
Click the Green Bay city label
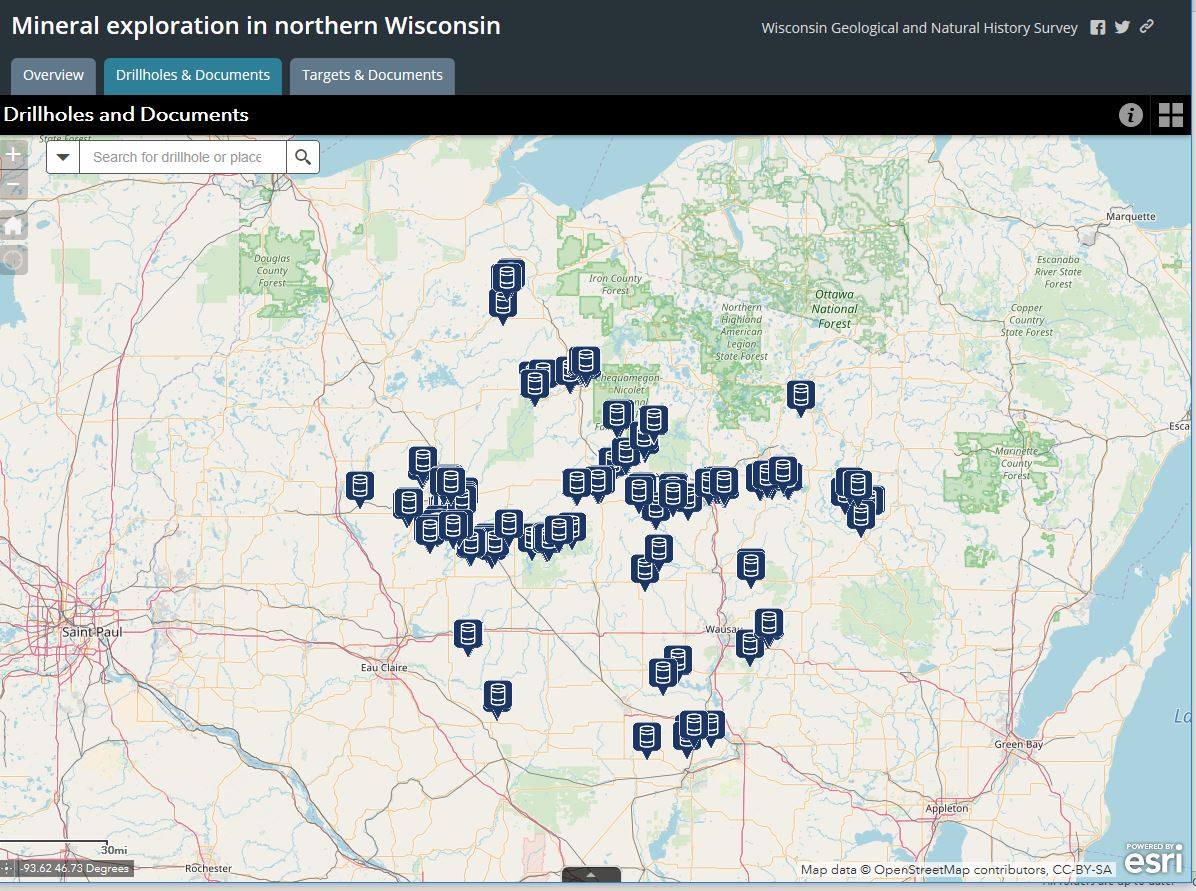click(x=1018, y=744)
